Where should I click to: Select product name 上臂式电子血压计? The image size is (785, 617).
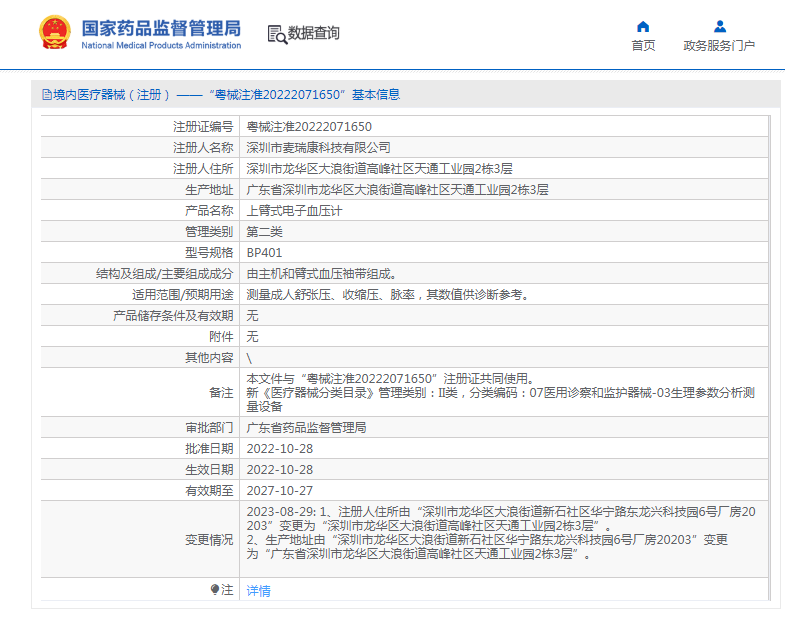click(294, 211)
